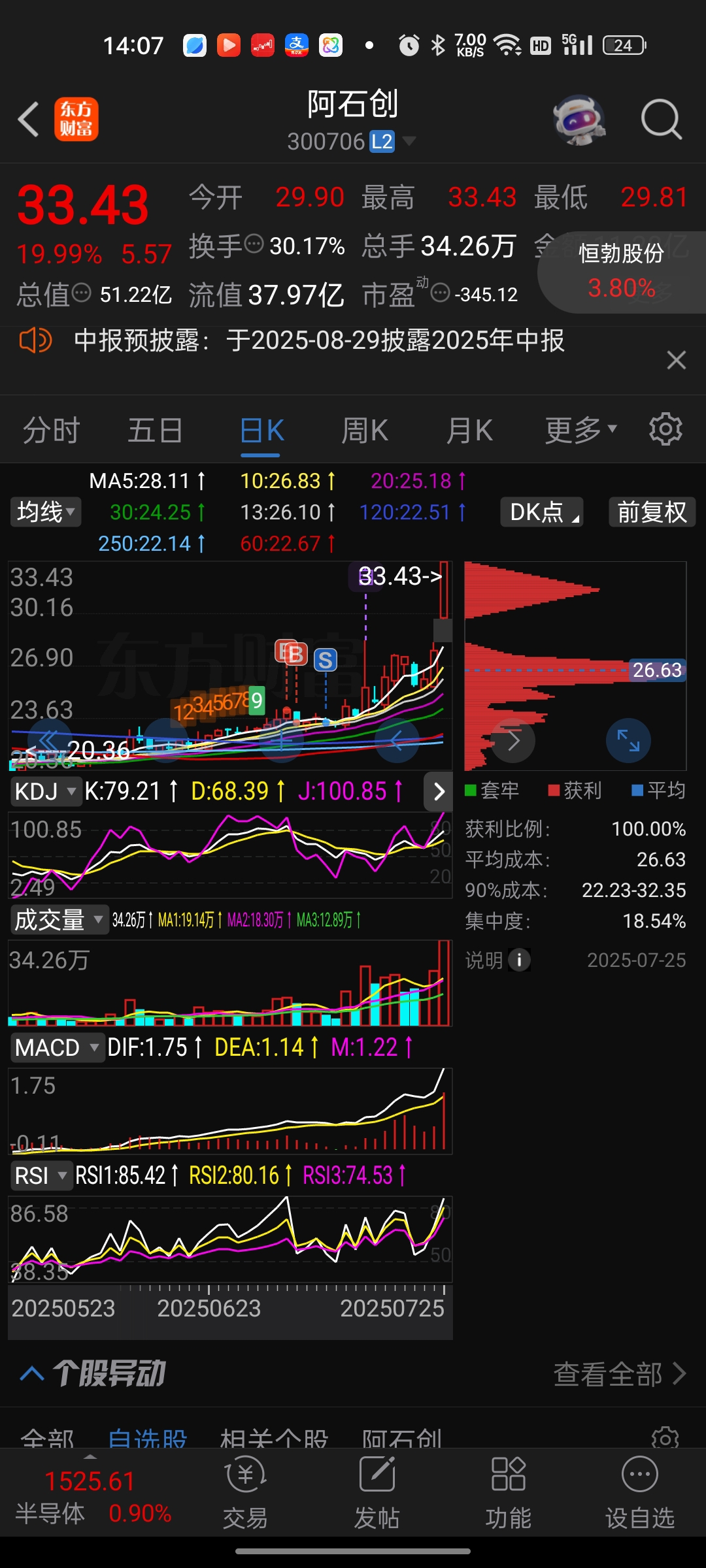
Task: Tap 设自选 add-to-watchlist icon
Action: click(639, 1493)
